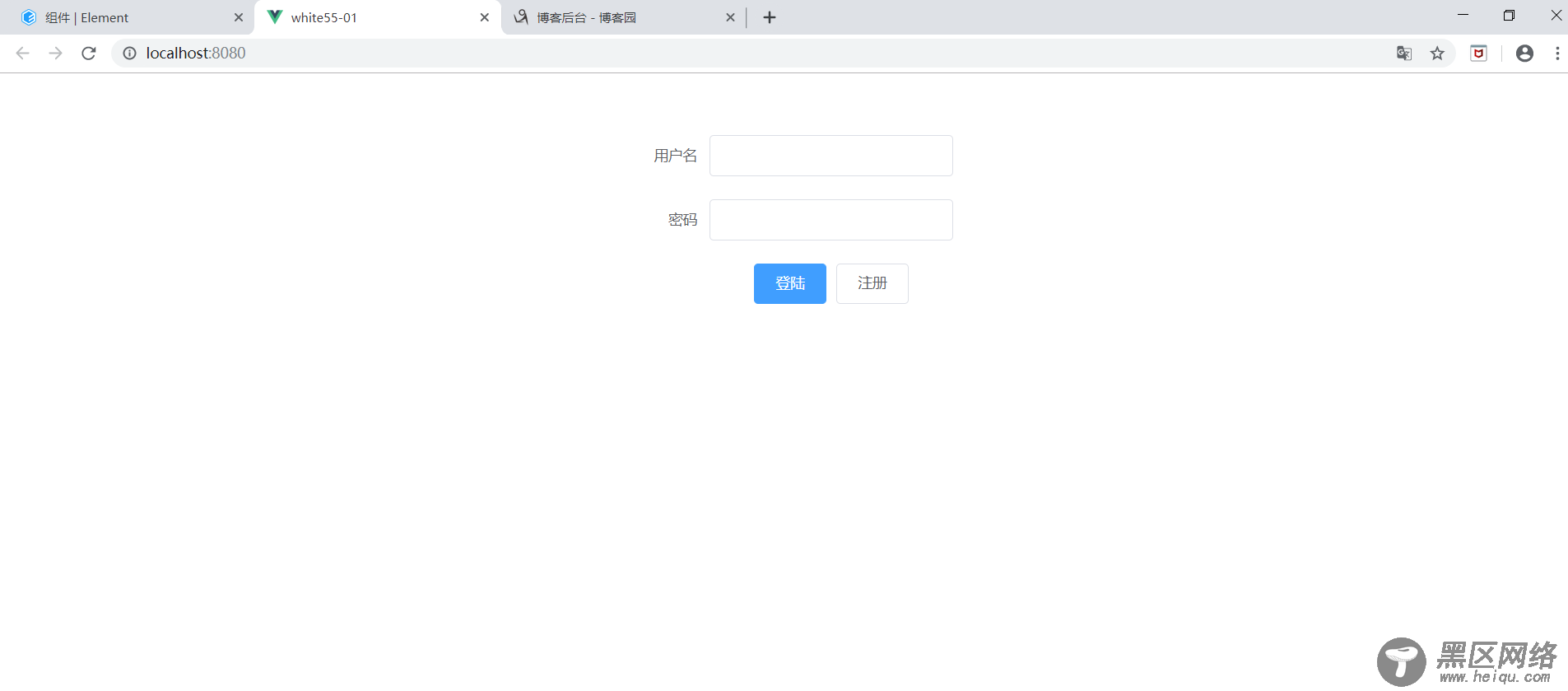
Task: Click the 注册 button
Action: pyautogui.click(x=872, y=283)
